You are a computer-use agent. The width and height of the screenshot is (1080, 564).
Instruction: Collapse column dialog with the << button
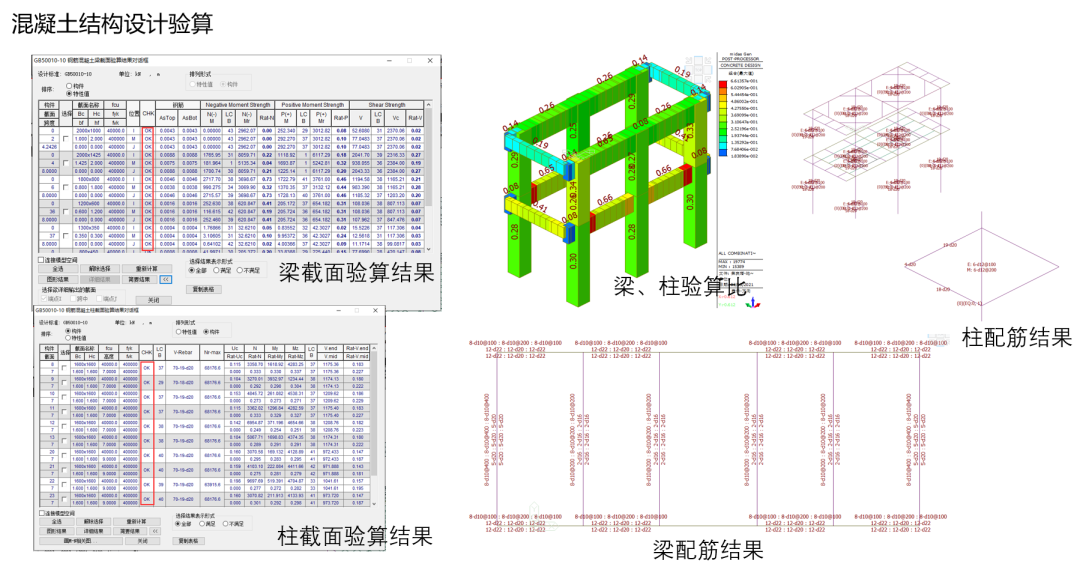(x=155, y=531)
